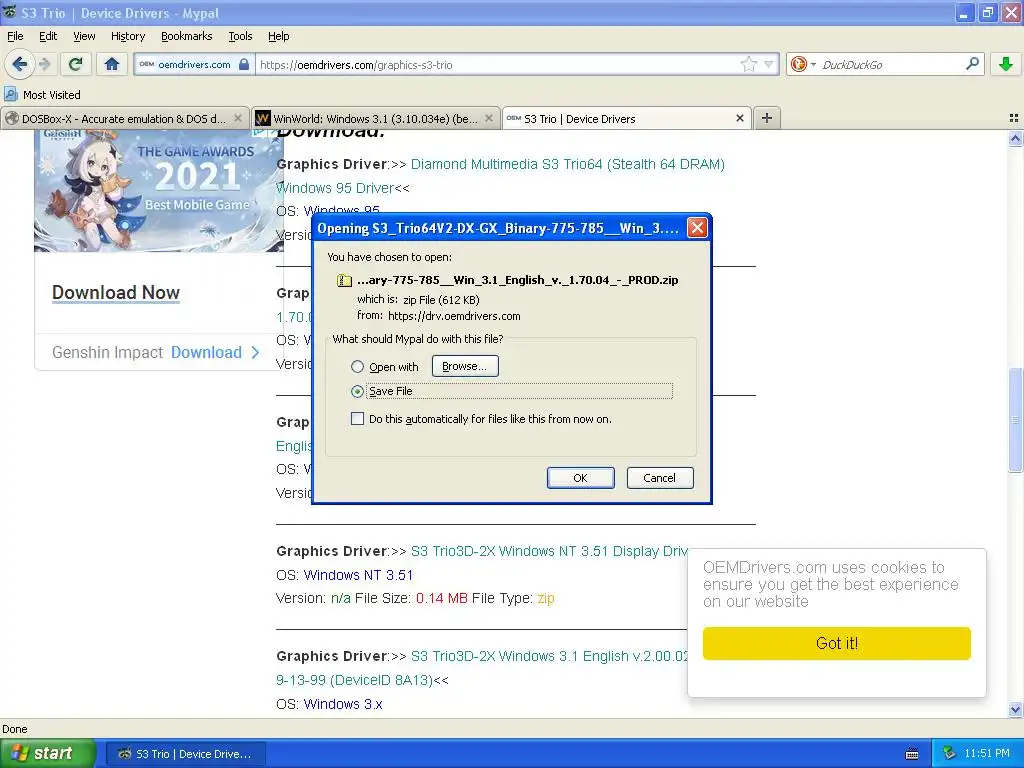Select the Save File radio button
The height and width of the screenshot is (768, 1024).
(x=357, y=391)
